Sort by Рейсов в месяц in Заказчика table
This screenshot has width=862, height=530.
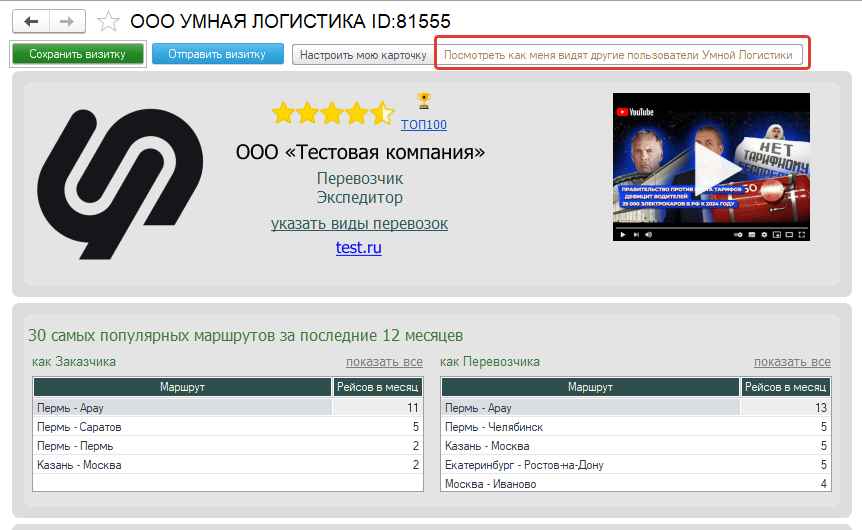(378, 387)
